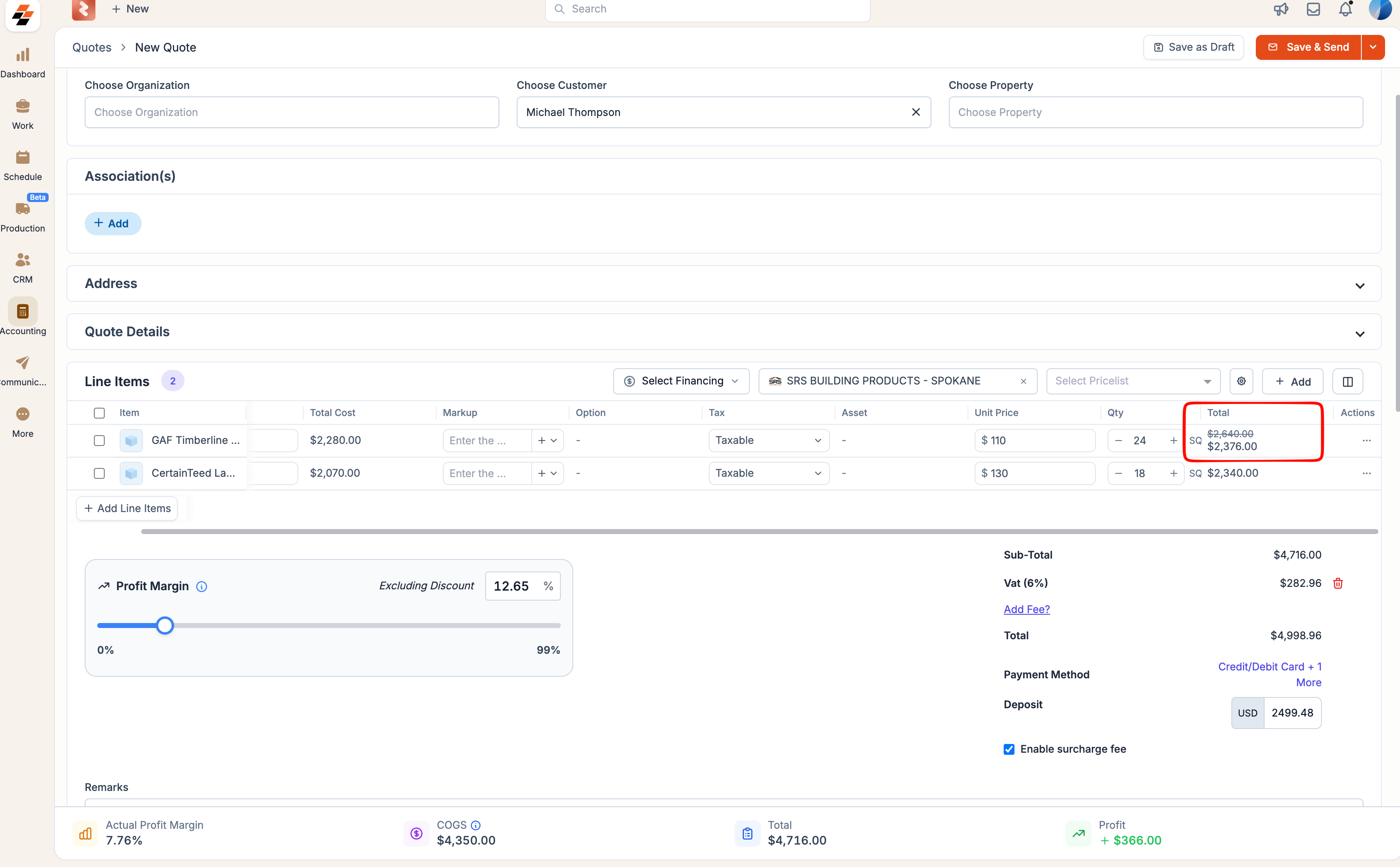This screenshot has width=1400, height=867.
Task: Open the Work briefcase icon
Action: 22,106
